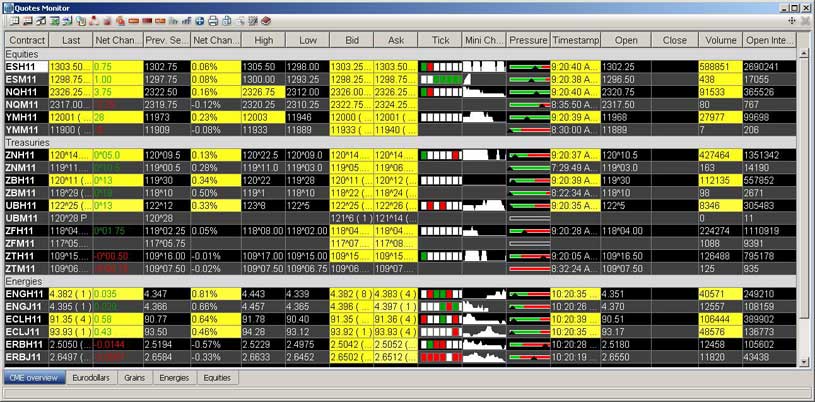Sort by the Volume column header
The height and width of the screenshot is (402, 815).
pos(718,40)
